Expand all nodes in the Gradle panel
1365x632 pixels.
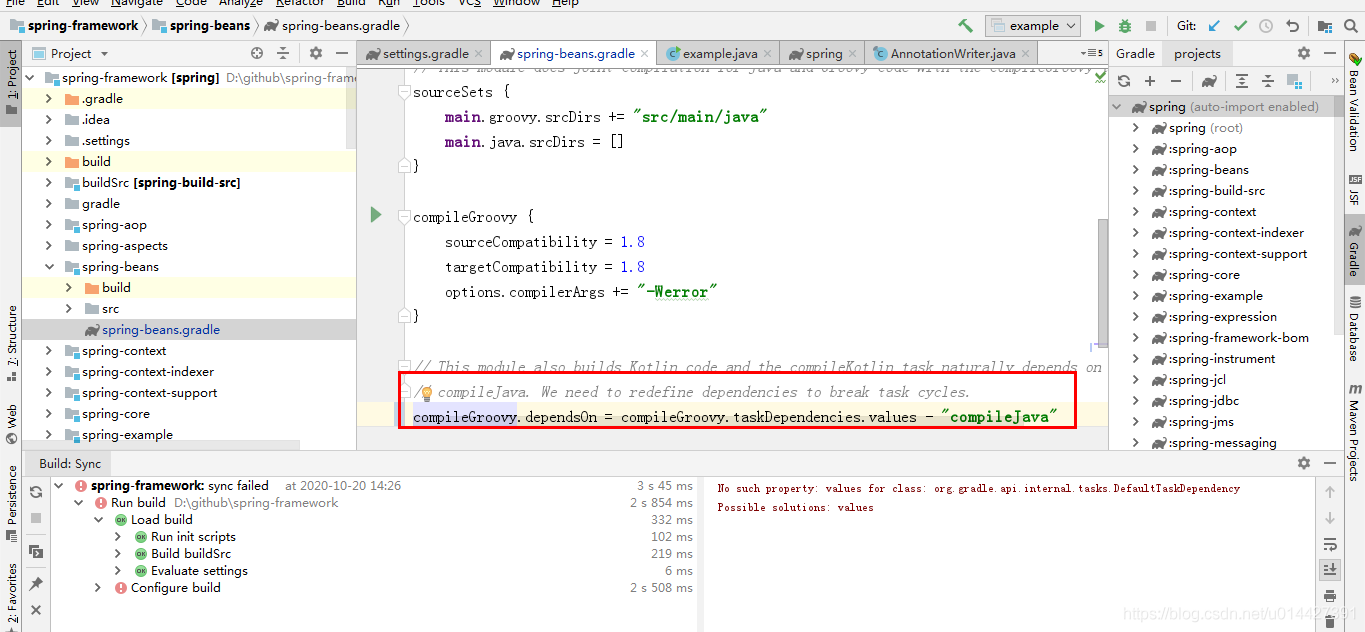point(1242,81)
